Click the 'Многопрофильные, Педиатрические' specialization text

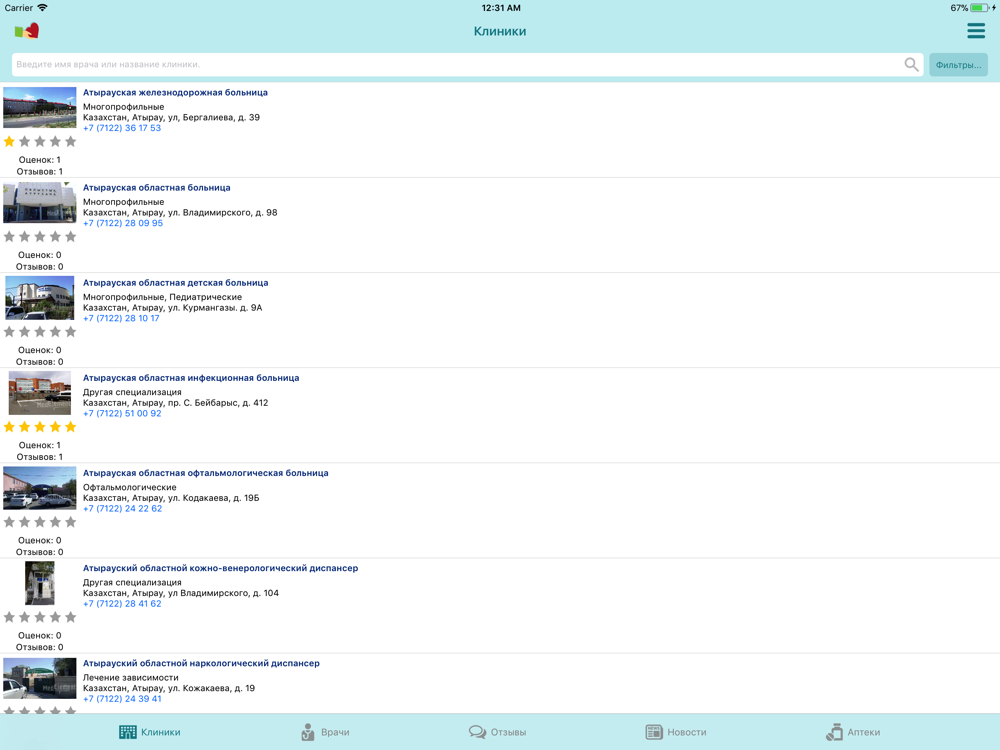pos(163,297)
